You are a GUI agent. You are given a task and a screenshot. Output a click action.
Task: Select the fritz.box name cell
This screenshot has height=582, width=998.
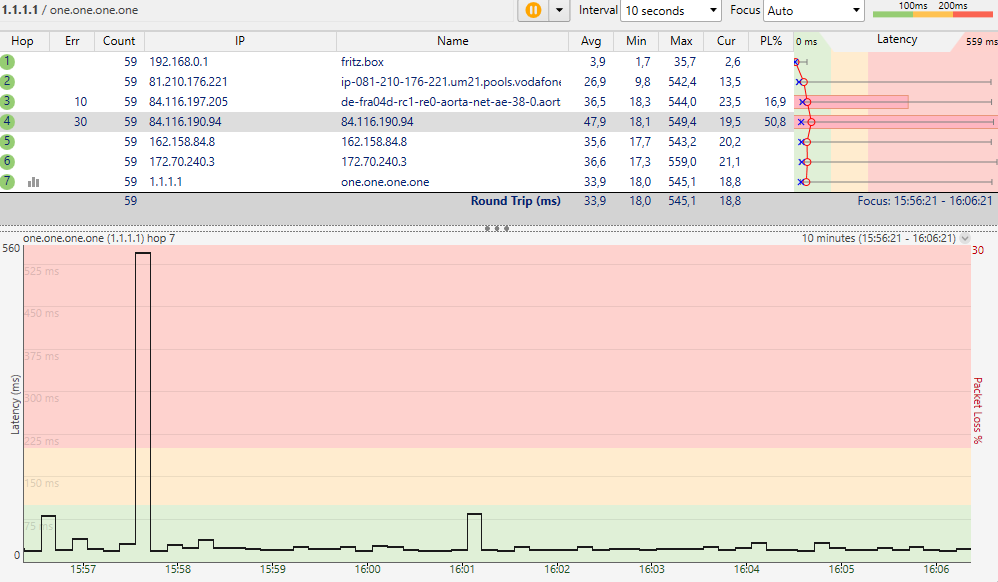click(362, 62)
